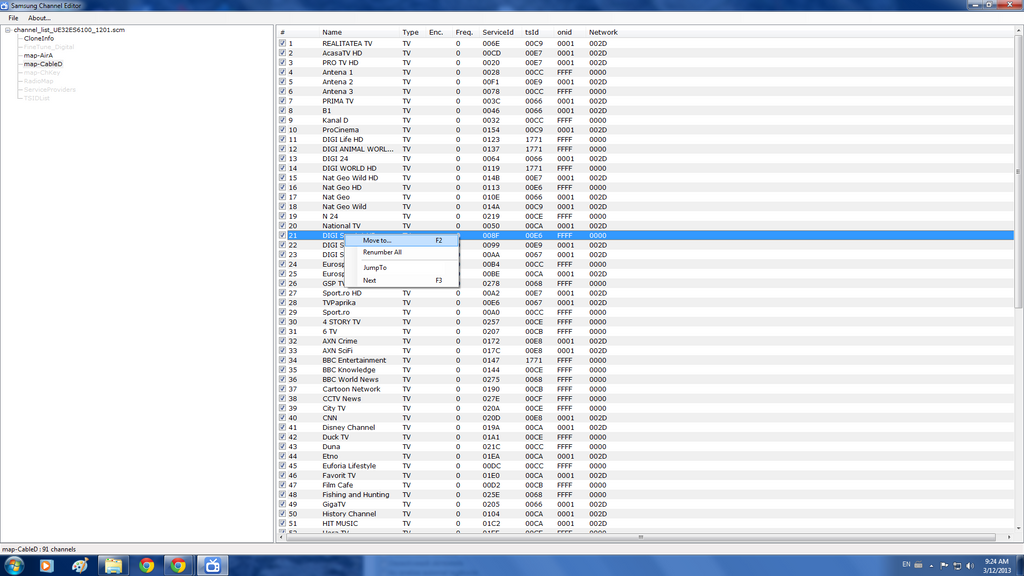
Task: Click the network icon in system tray
Action: [956, 566]
